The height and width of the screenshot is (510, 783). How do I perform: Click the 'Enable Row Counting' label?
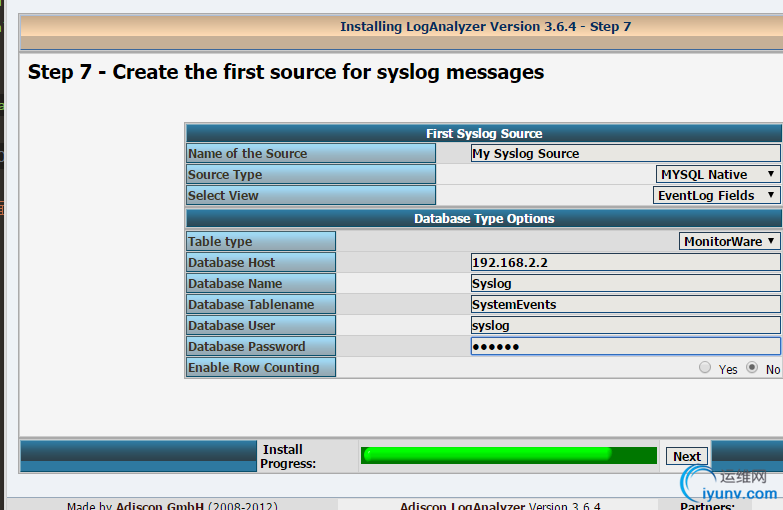click(254, 367)
